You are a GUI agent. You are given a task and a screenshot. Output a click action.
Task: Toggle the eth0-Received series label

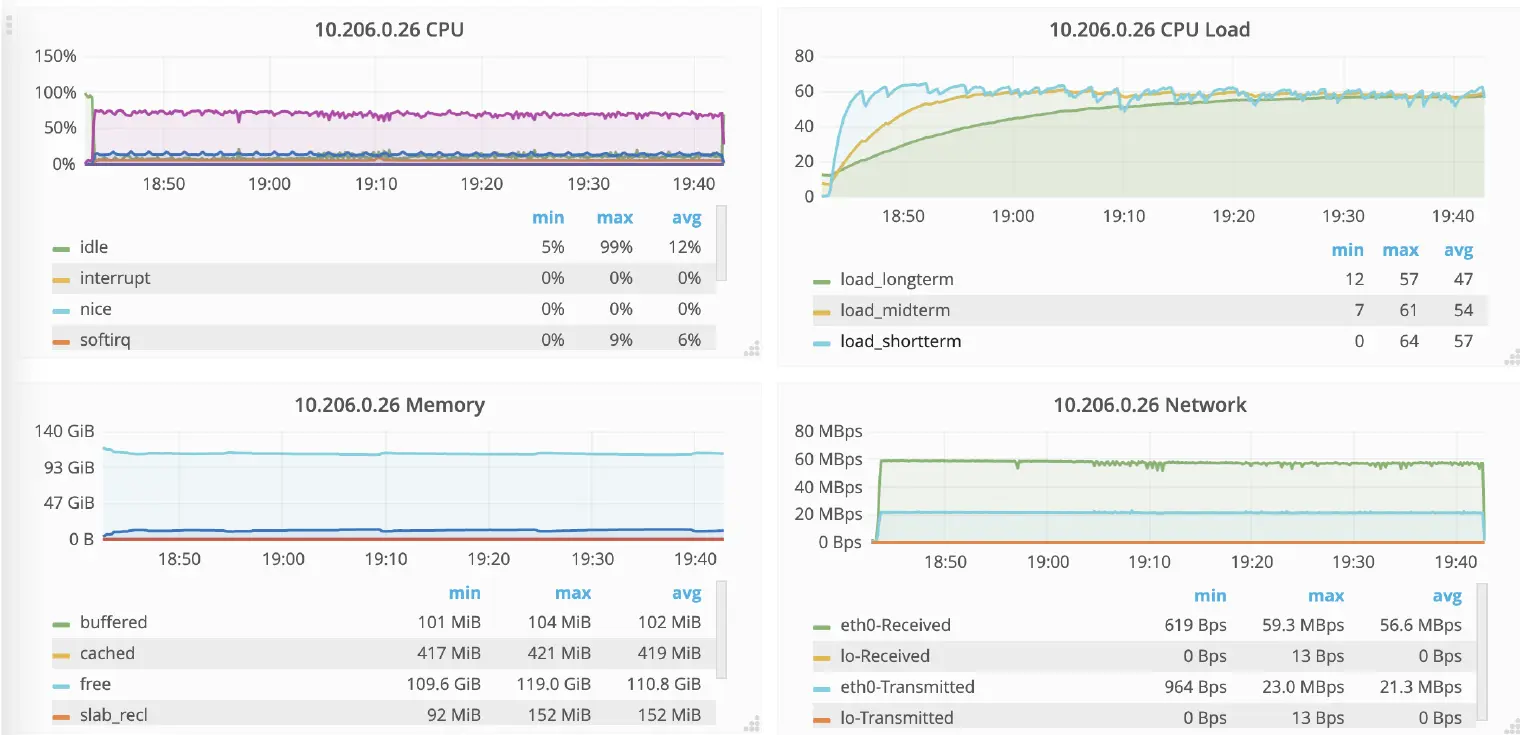pyautogui.click(x=895, y=625)
